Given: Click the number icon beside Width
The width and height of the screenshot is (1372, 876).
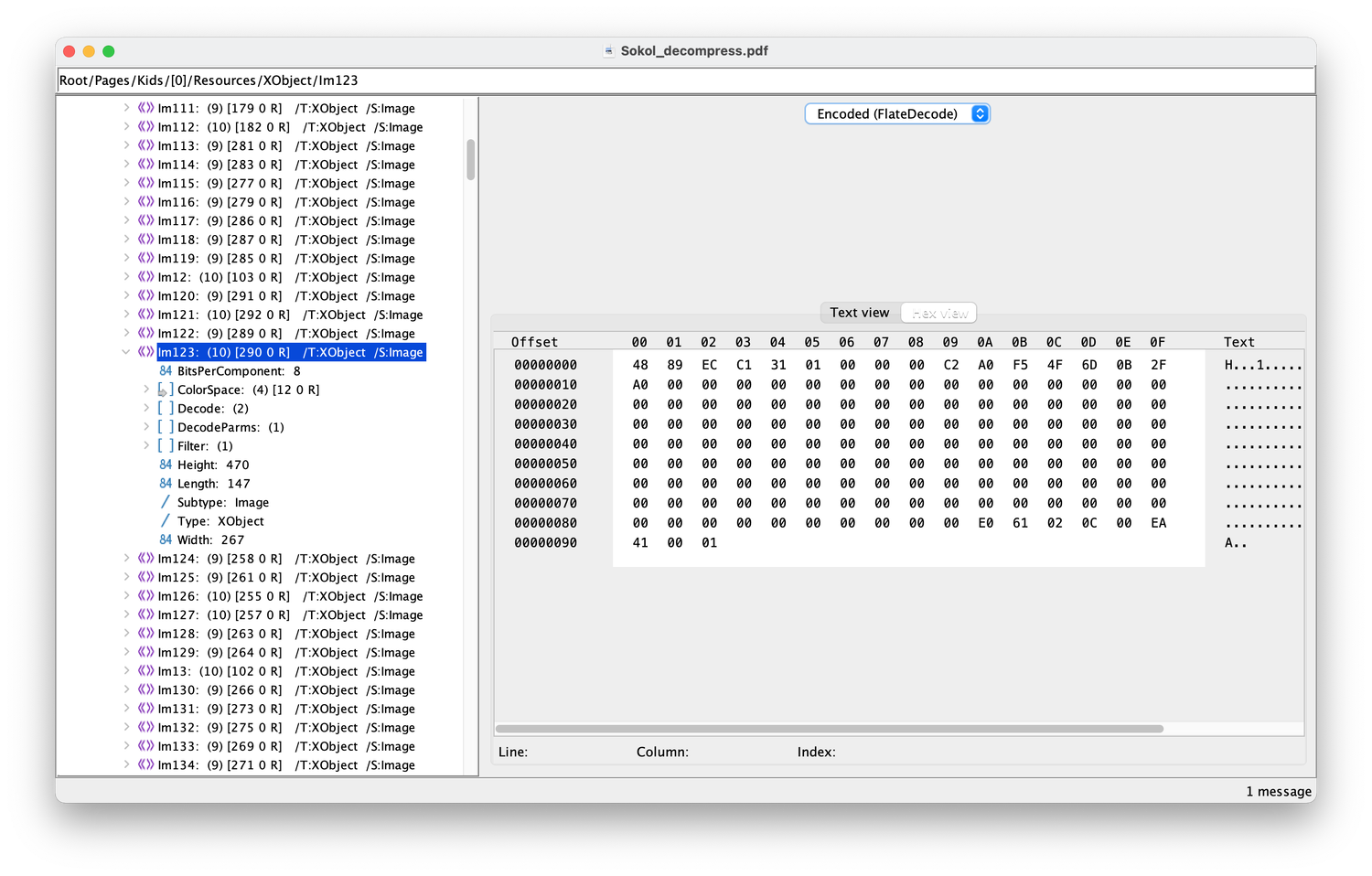Looking at the screenshot, I should [x=166, y=539].
